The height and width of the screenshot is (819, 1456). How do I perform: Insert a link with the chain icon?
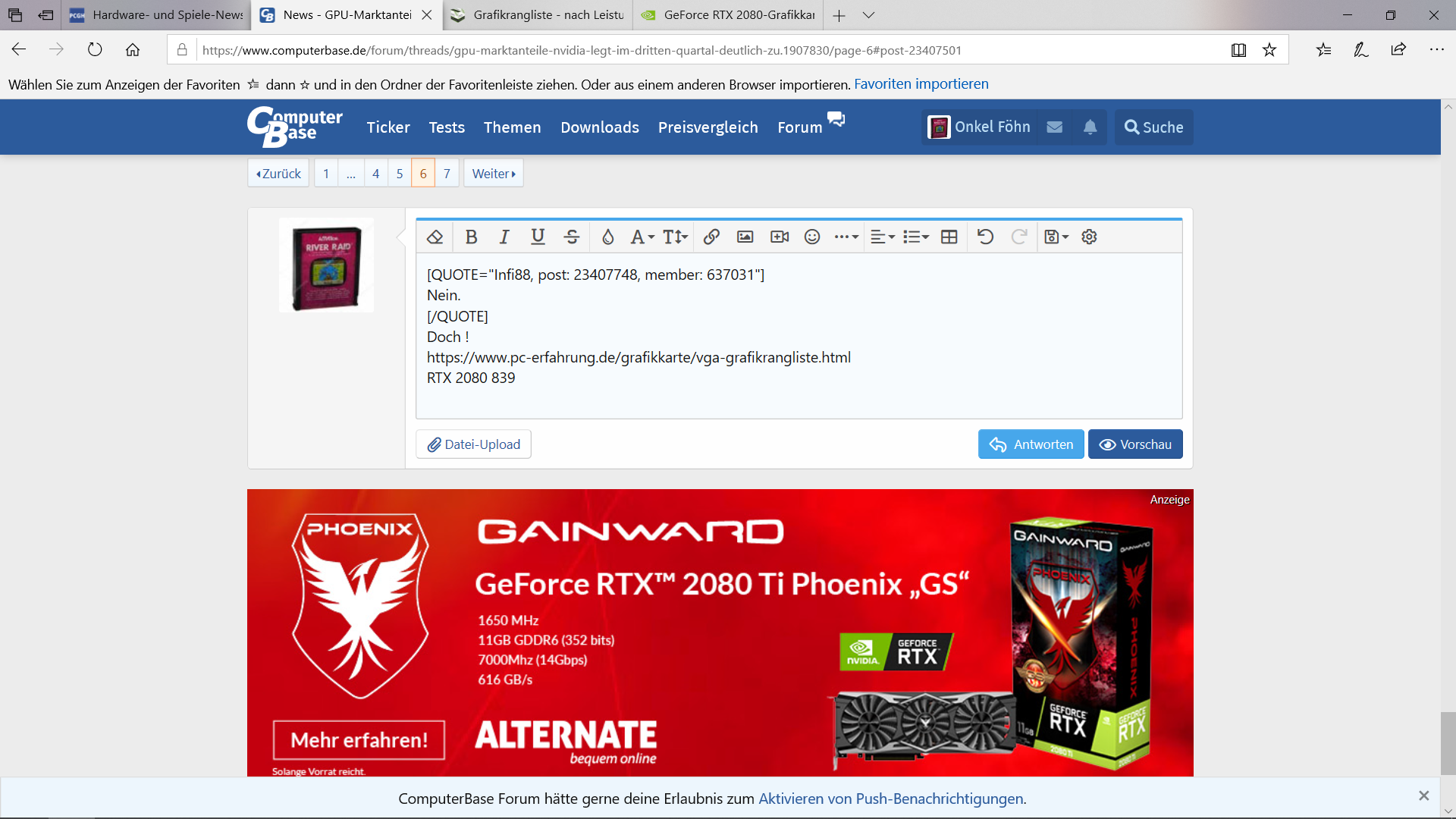coord(711,237)
